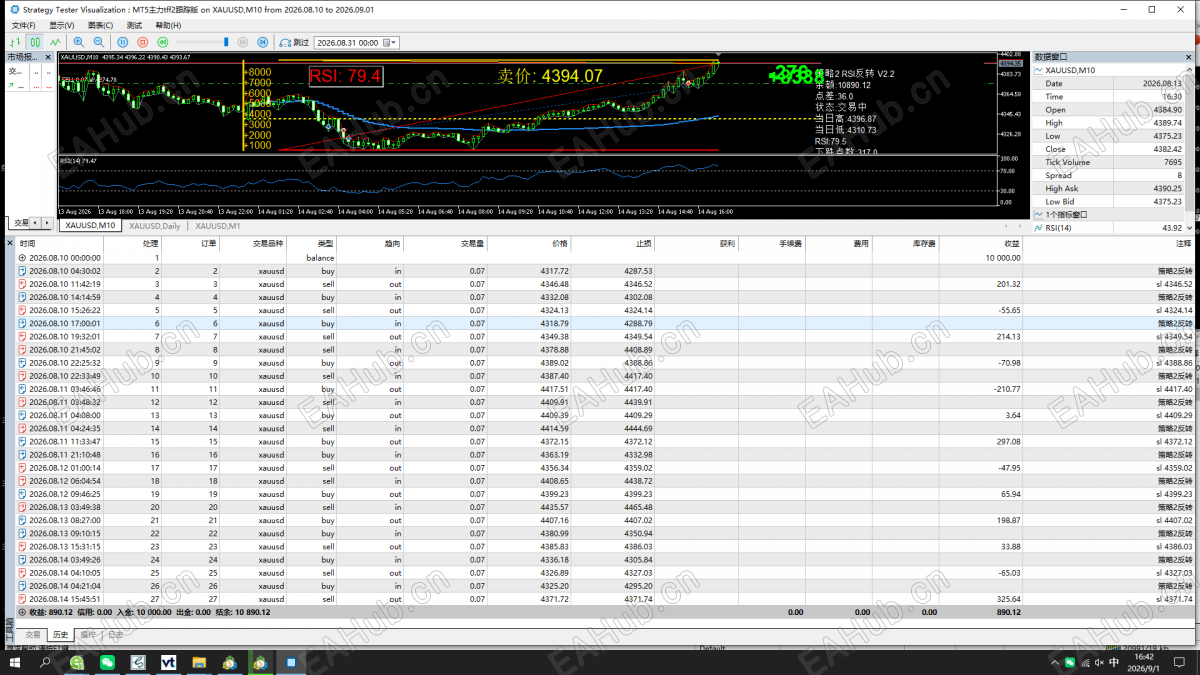Click the left arrow on market watch tabs
Viewport: 1200px width, 675px height.
coord(36,223)
